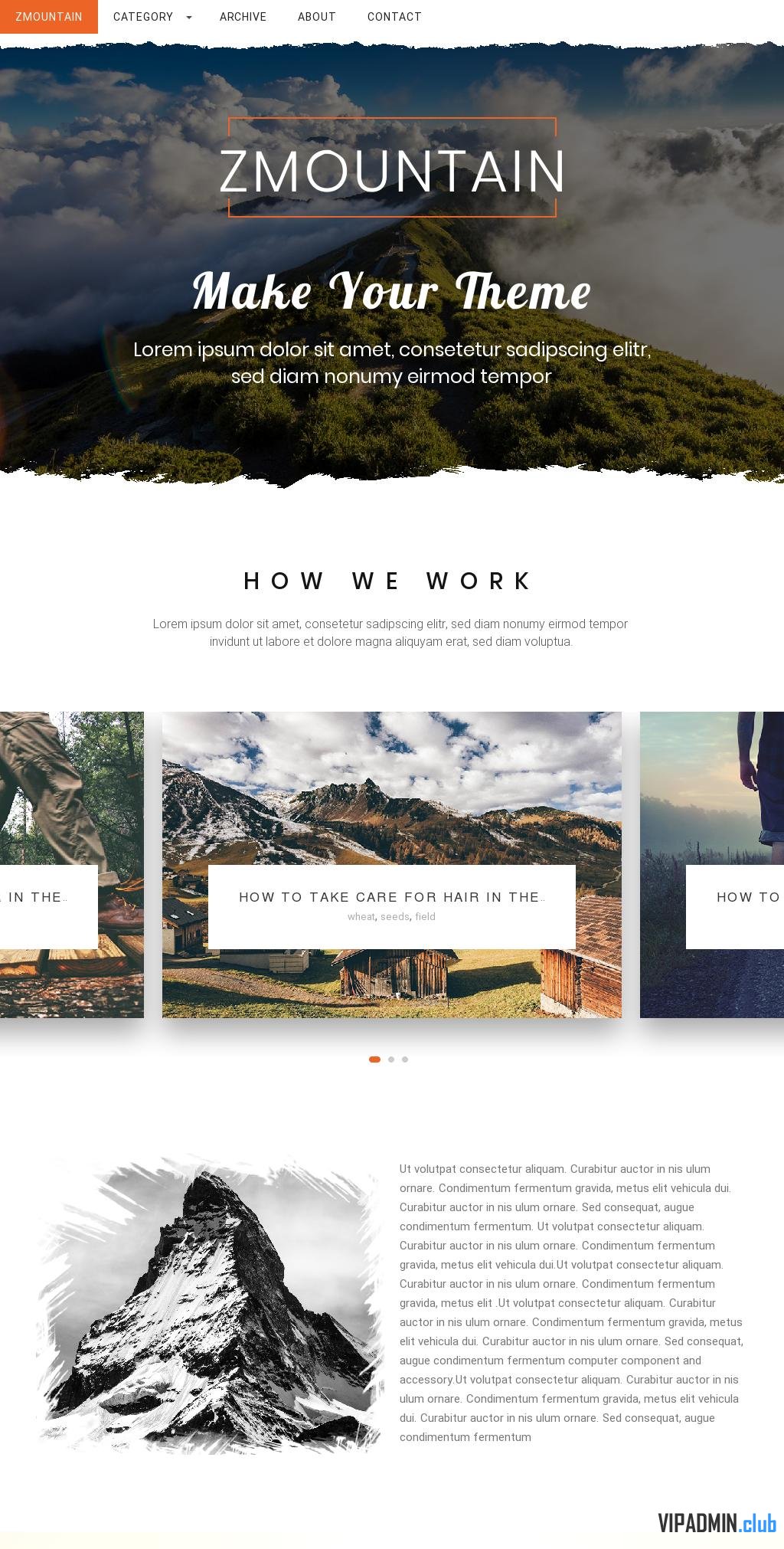
Task: Open 'How to take care for hair' post title
Action: pyautogui.click(x=392, y=897)
